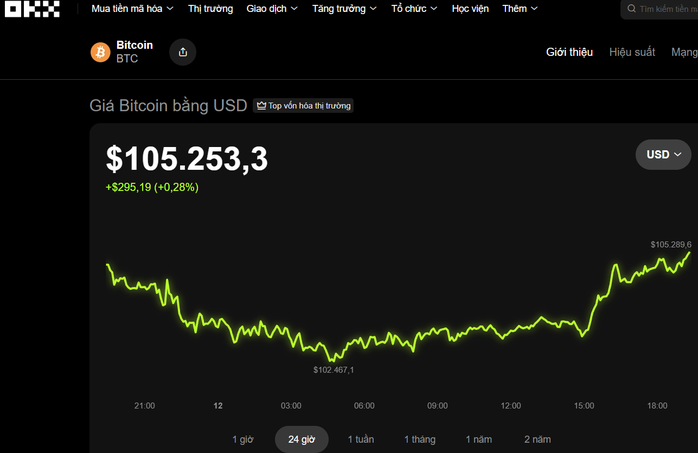Expand the Mua tiền mã hóa menu

pos(132,9)
